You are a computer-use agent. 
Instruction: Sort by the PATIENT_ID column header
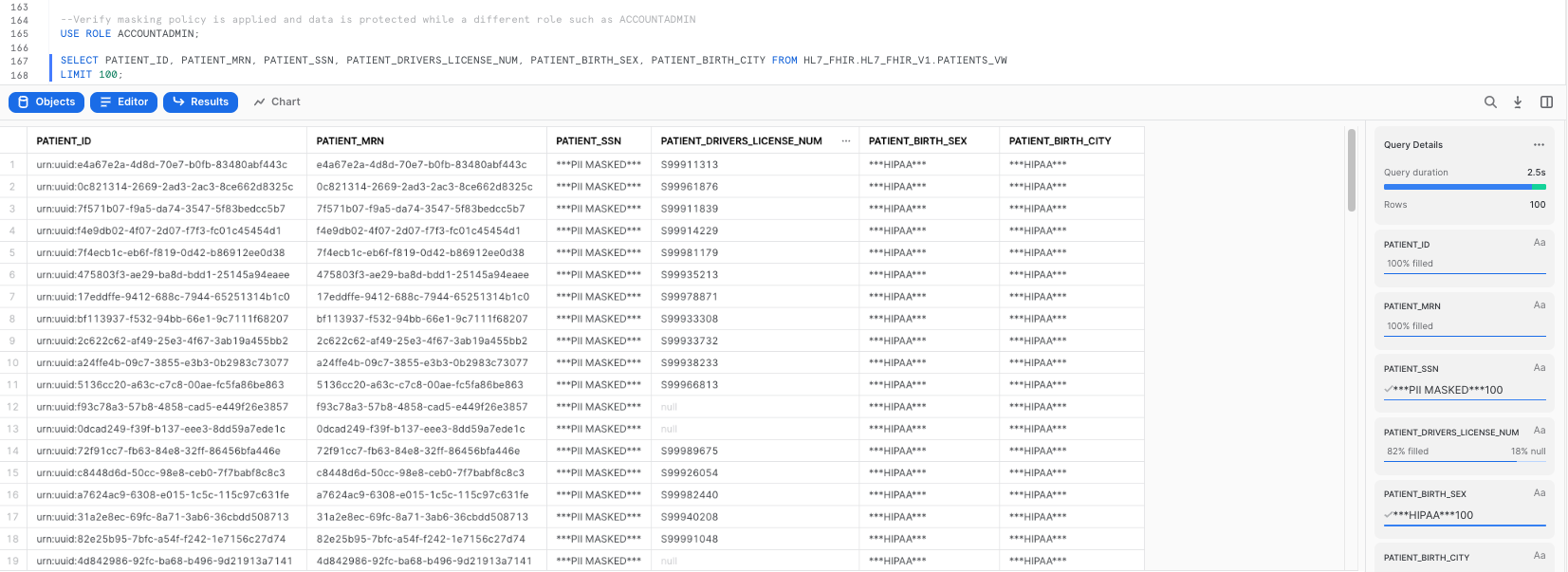pos(65,141)
